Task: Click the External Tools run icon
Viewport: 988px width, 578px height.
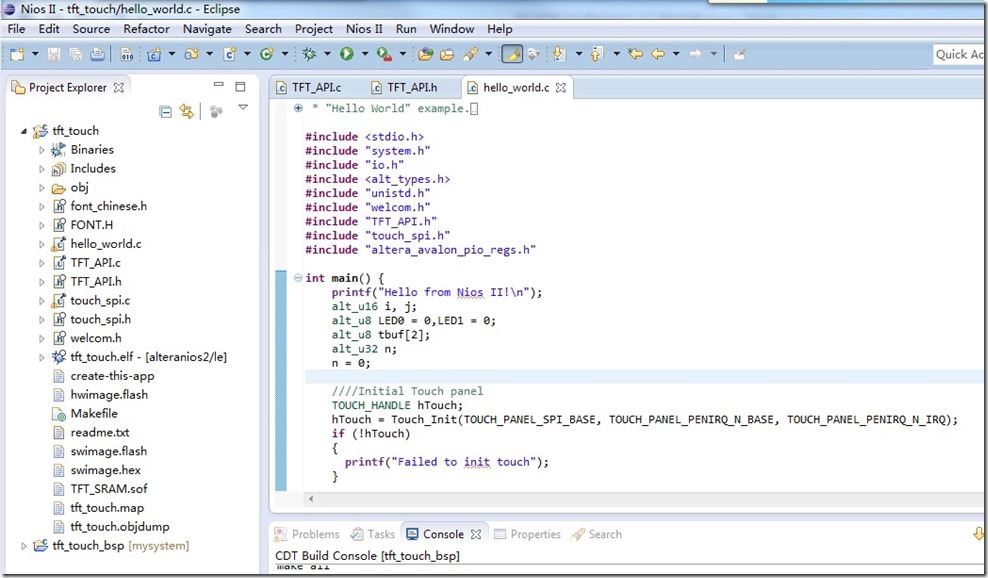Action: point(384,54)
